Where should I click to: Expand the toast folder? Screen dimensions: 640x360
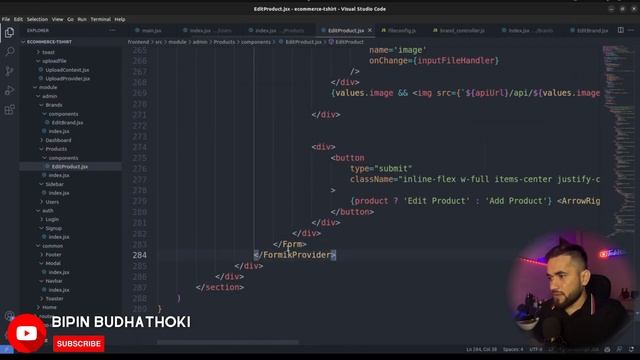(x=48, y=52)
